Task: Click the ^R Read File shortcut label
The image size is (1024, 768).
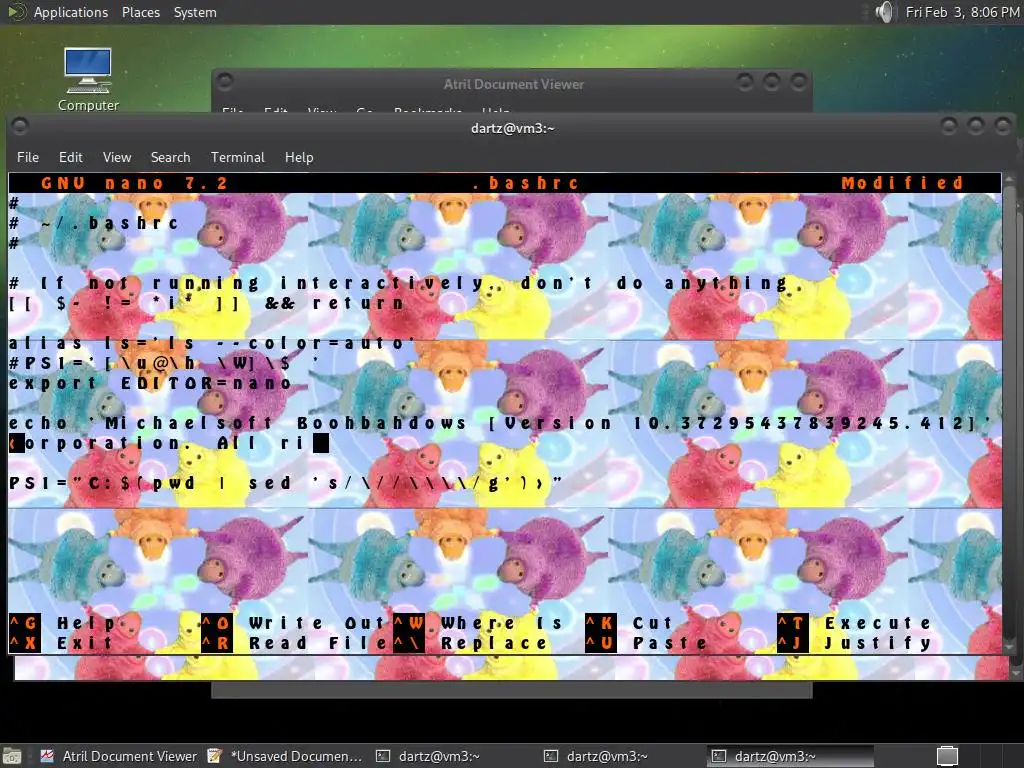Action: (x=295, y=643)
